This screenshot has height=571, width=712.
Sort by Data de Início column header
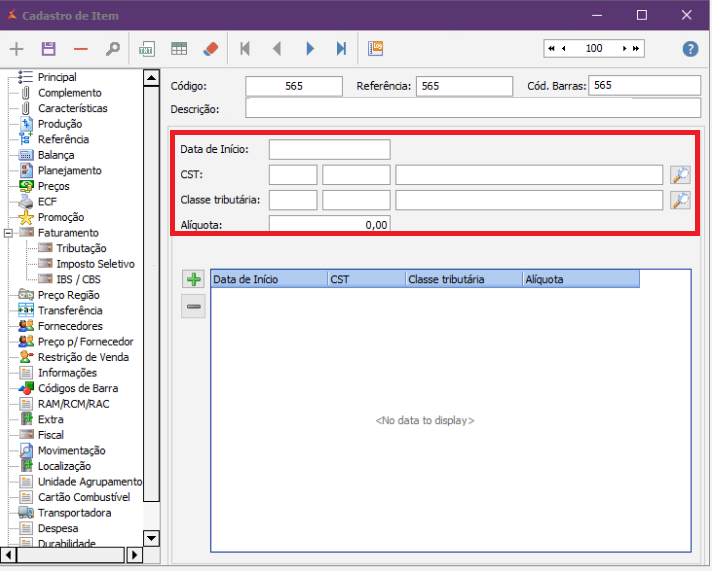coord(270,279)
